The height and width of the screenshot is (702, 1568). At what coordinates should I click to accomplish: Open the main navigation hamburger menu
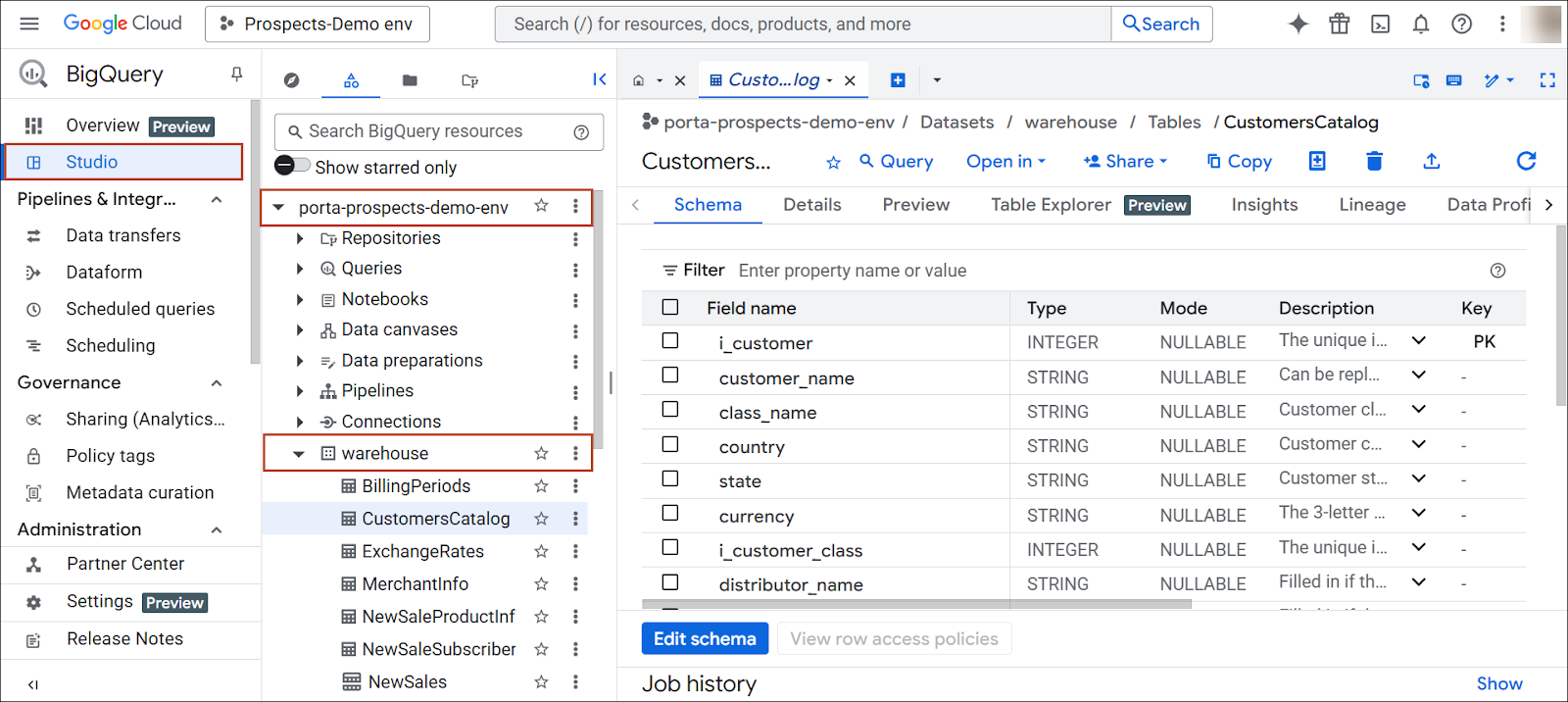pos(29,24)
